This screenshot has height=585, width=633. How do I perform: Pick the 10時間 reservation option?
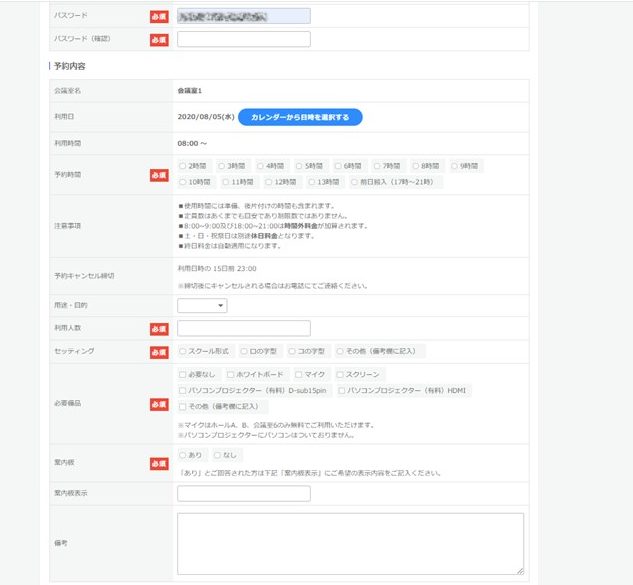point(182,182)
